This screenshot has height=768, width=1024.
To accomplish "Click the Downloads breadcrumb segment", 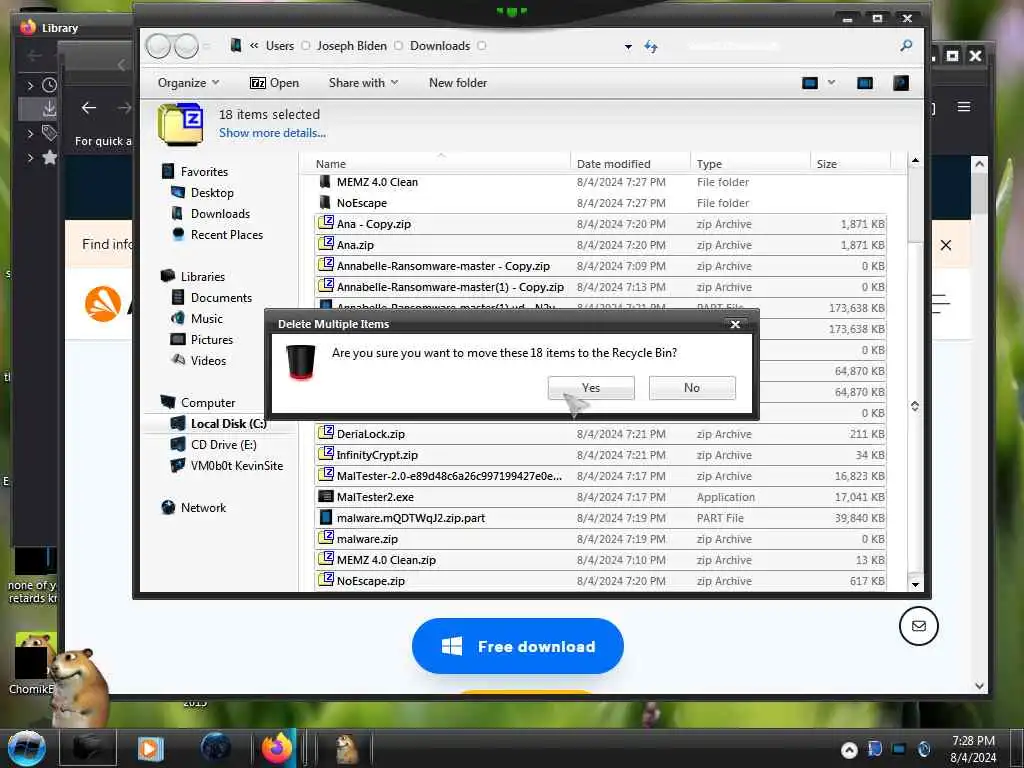I will point(440,46).
